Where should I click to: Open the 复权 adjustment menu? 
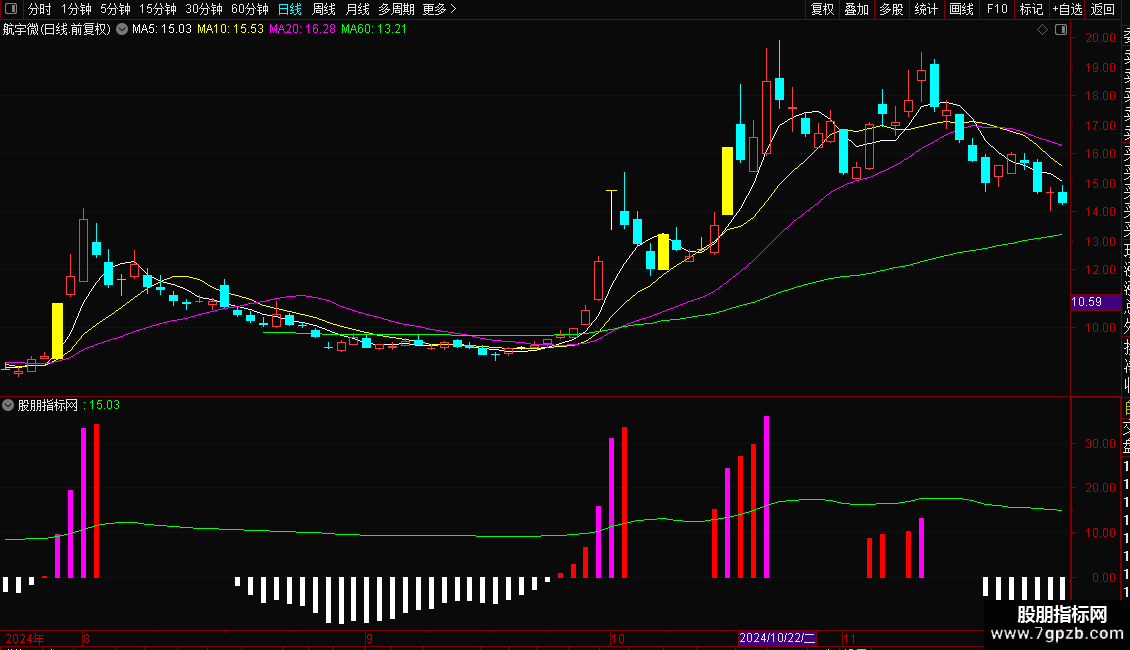822,9
